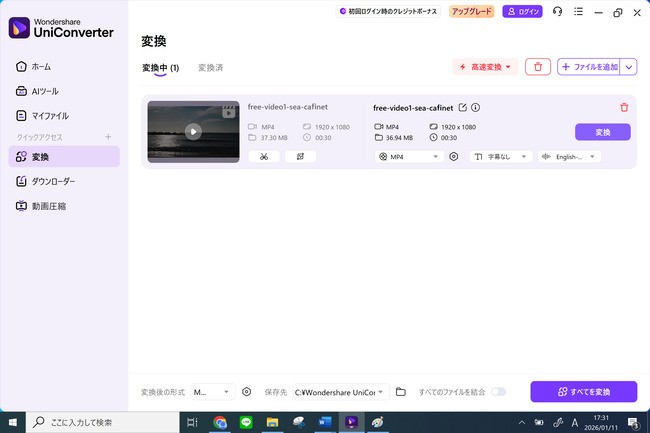Open the headset support icon
650x433 pixels.
point(558,12)
